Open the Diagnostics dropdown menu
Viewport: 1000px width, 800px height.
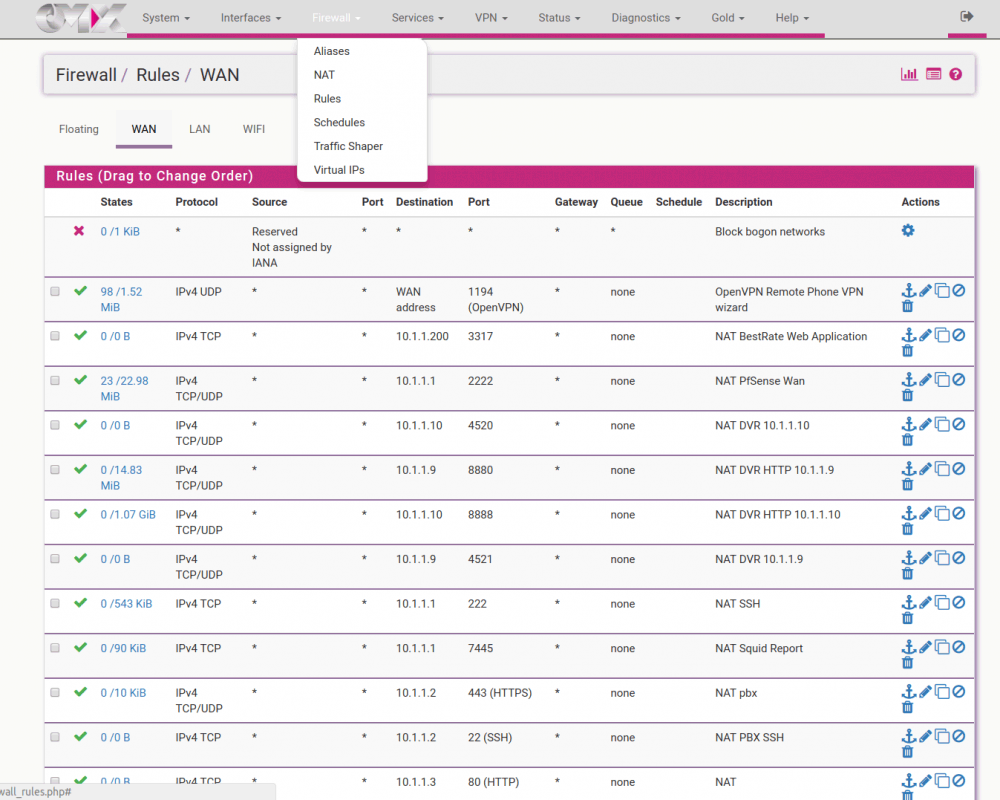click(x=646, y=18)
